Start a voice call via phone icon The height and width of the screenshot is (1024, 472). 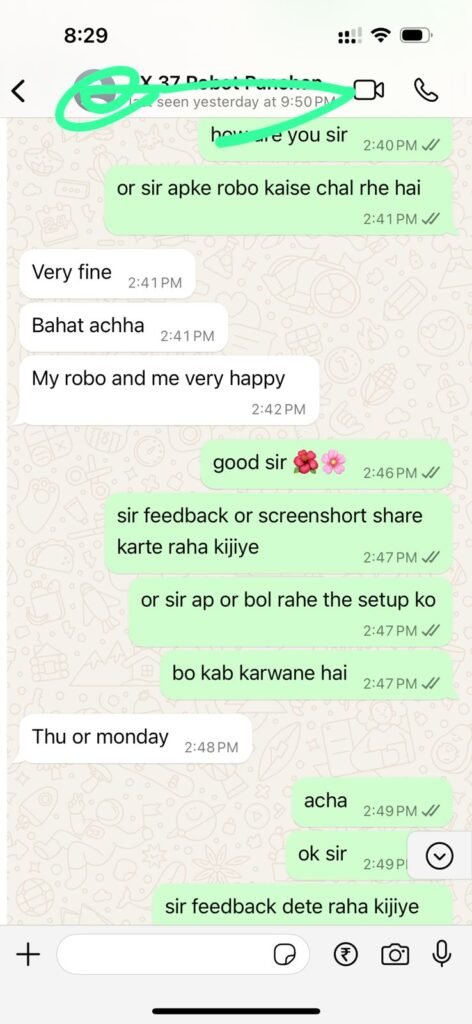426,90
